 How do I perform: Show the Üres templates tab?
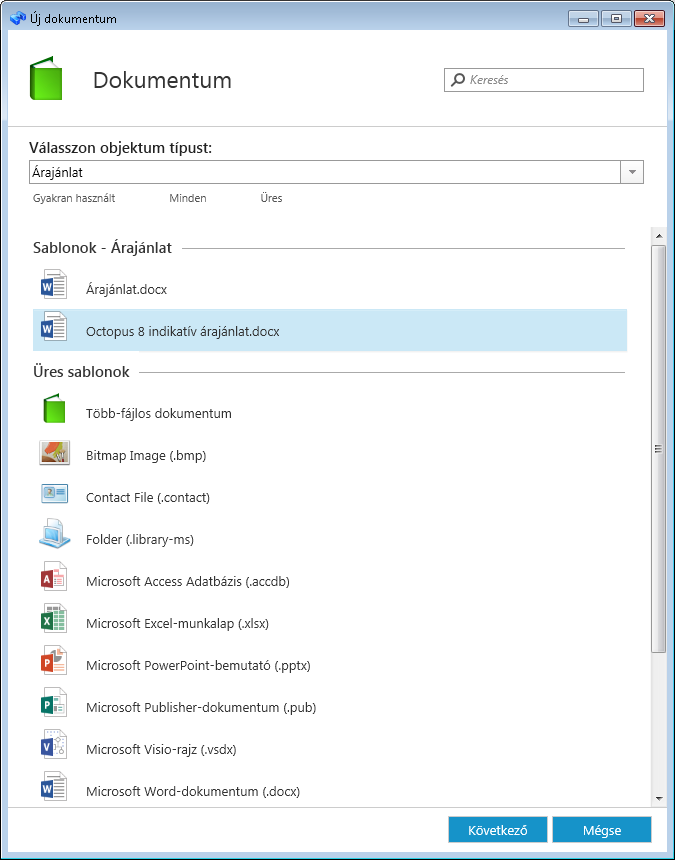click(271, 199)
